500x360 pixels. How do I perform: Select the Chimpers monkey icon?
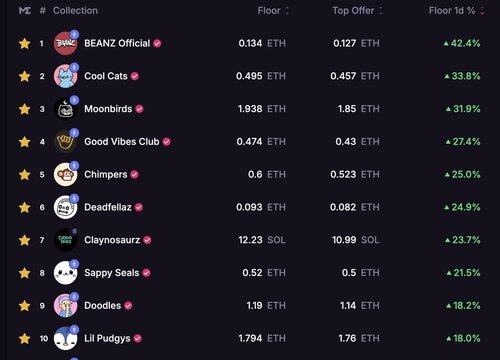(x=66, y=174)
